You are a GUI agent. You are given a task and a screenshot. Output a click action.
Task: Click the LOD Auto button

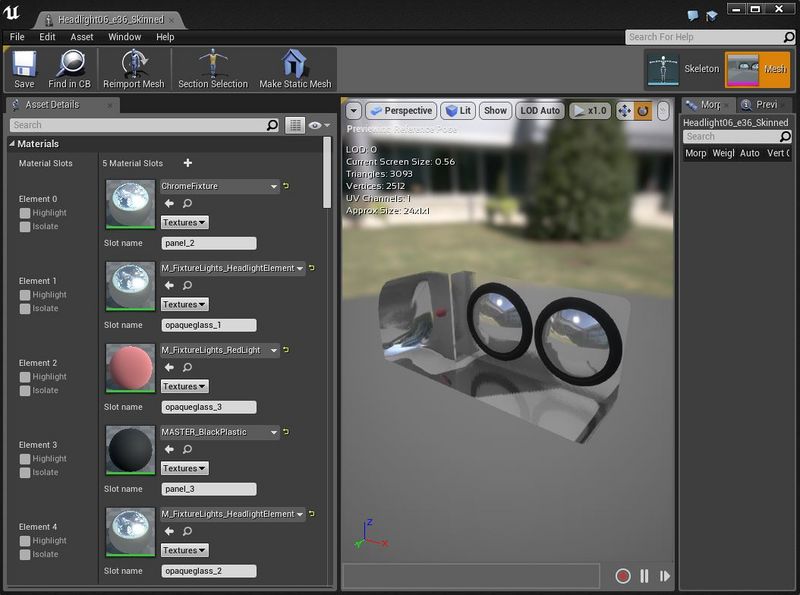click(540, 111)
